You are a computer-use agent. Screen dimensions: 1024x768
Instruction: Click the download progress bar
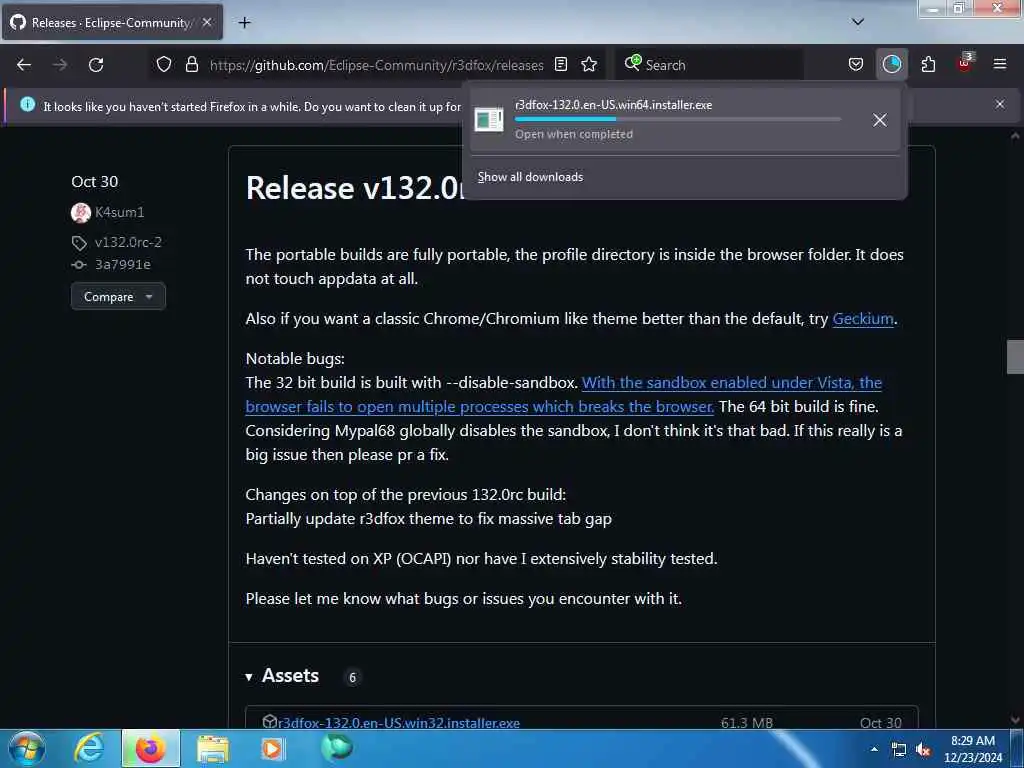[x=677, y=120]
